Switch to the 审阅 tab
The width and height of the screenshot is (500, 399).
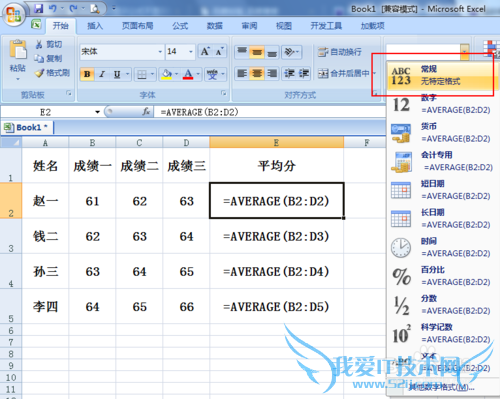249,26
